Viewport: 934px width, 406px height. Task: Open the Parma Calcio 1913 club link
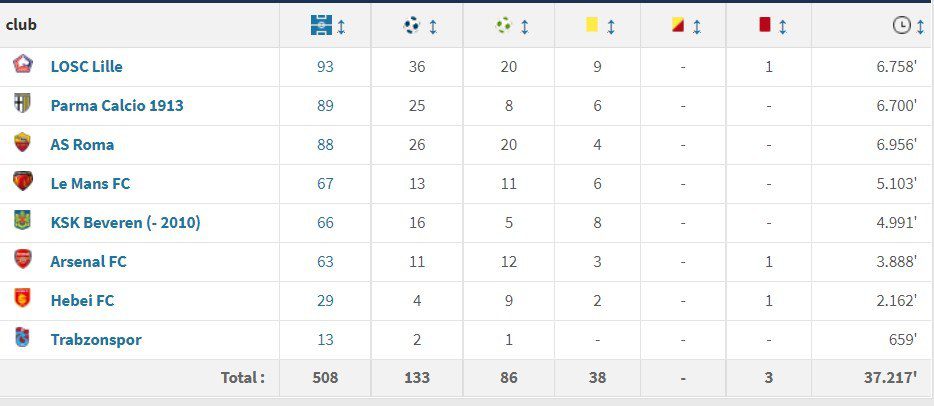click(117, 105)
